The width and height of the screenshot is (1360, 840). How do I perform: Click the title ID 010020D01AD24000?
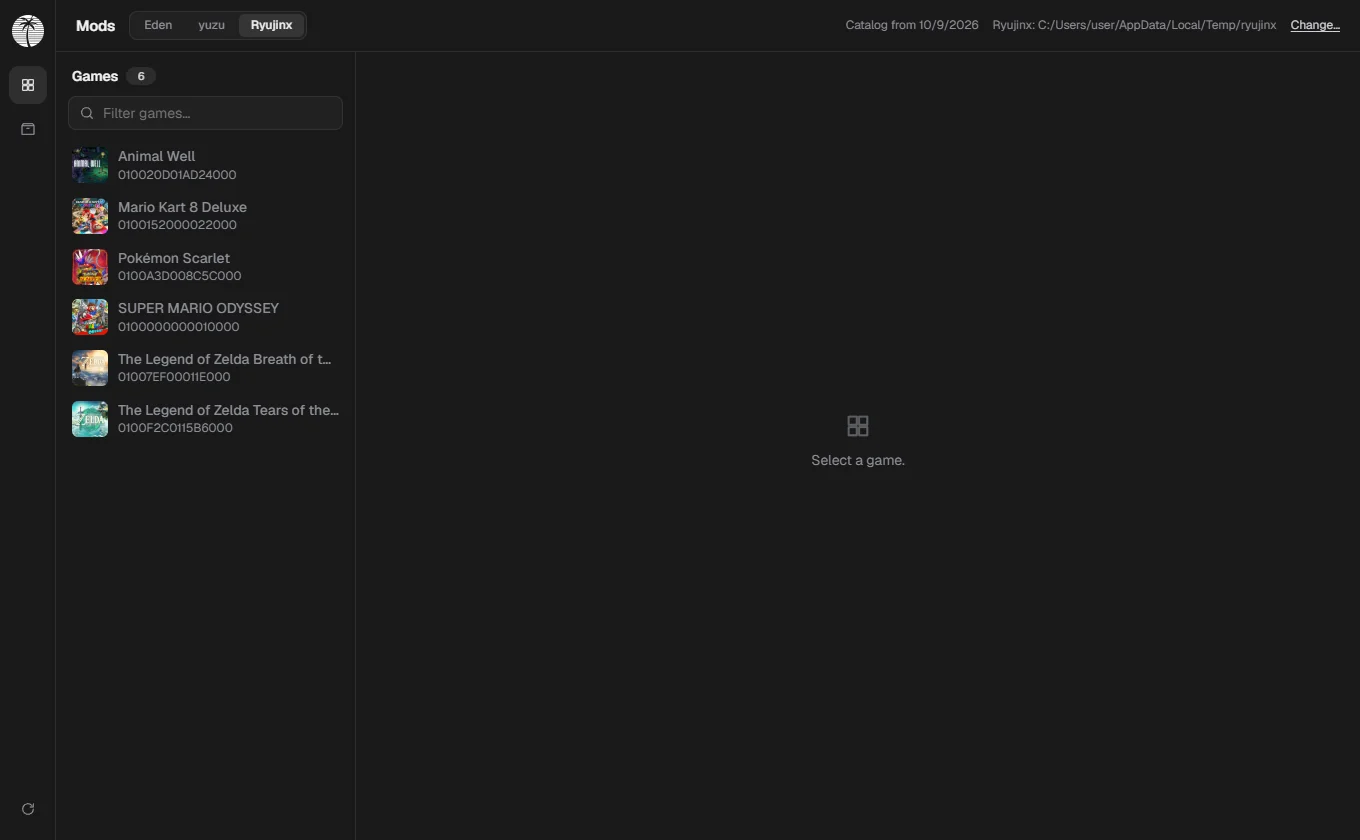coord(177,175)
